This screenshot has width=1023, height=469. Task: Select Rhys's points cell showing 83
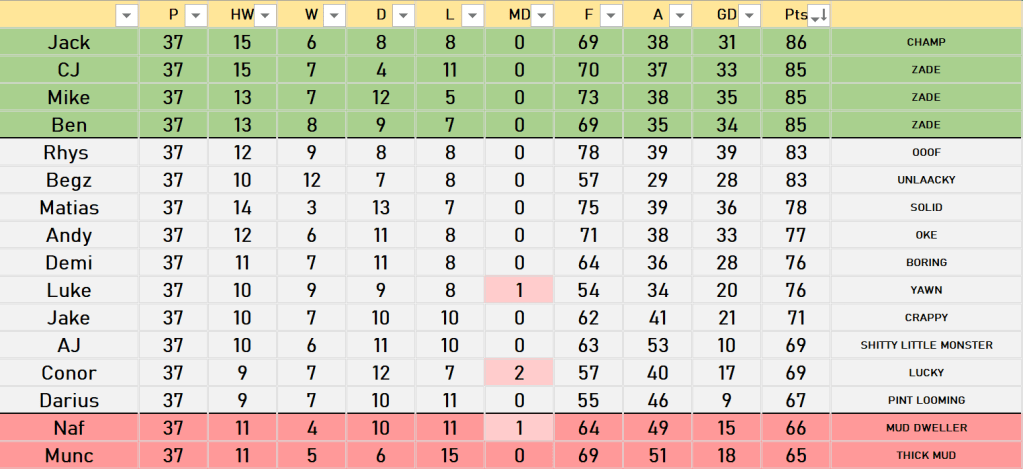(x=796, y=153)
